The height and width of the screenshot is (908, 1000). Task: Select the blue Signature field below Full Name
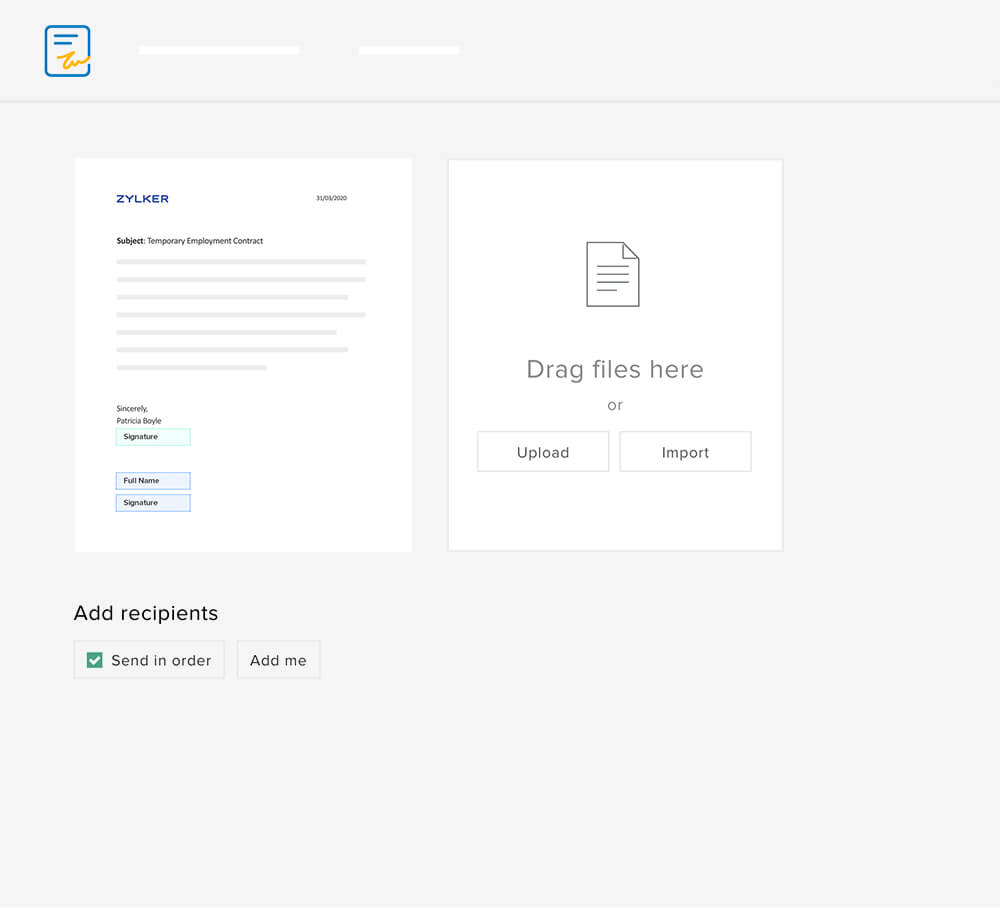click(153, 503)
